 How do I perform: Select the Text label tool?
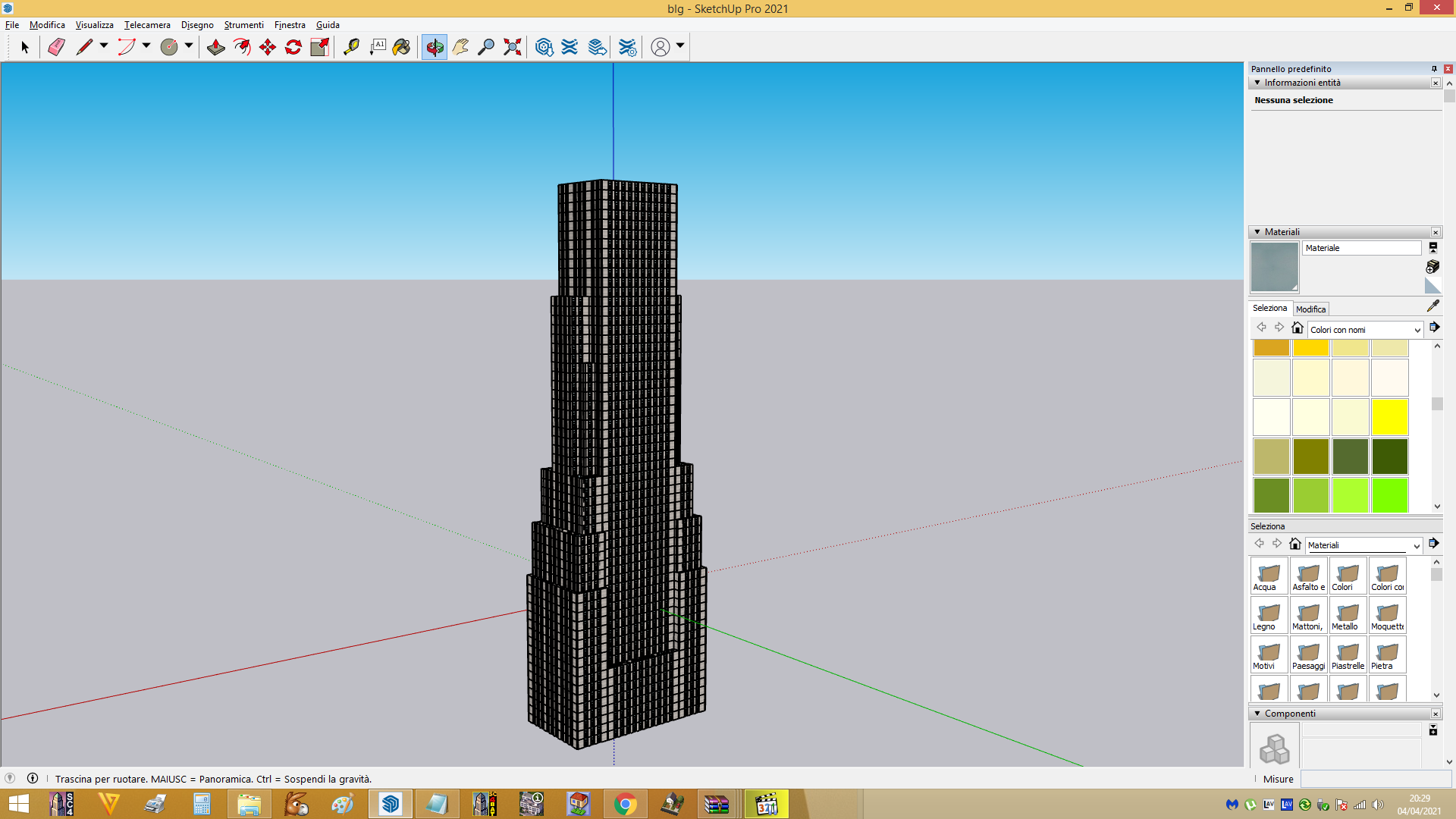coord(377,47)
